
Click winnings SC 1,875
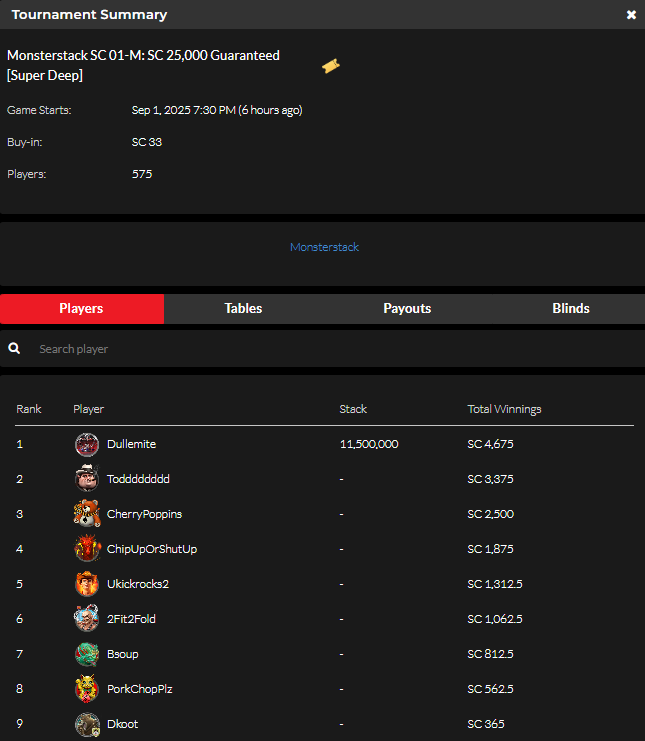coord(490,549)
